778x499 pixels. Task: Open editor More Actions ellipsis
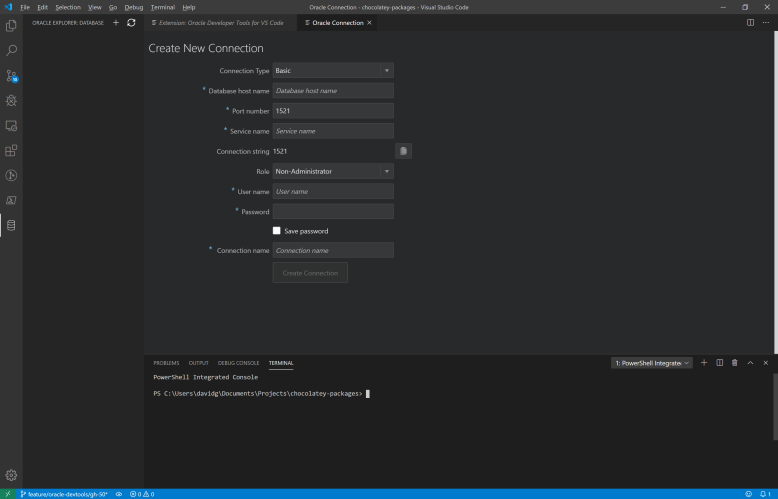click(766, 22)
